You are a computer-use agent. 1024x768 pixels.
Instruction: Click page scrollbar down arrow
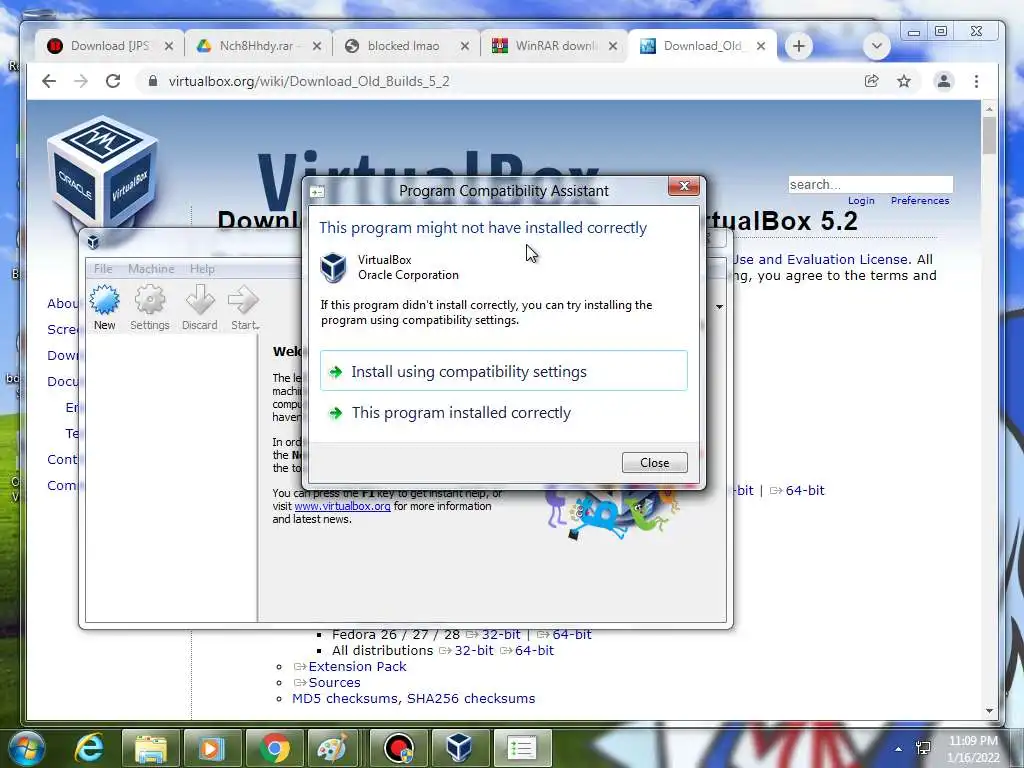[989, 711]
